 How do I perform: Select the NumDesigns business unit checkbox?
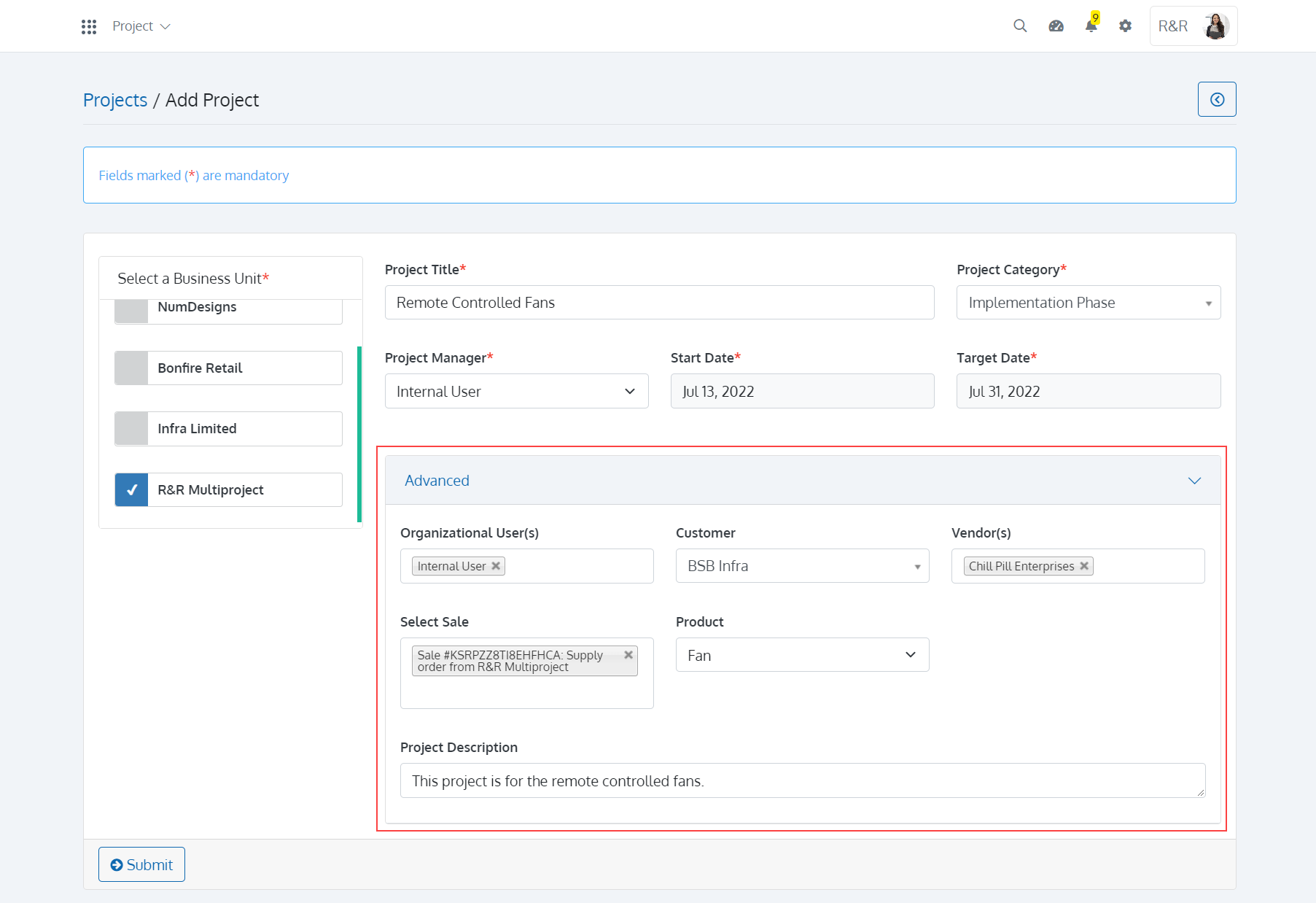[131, 311]
